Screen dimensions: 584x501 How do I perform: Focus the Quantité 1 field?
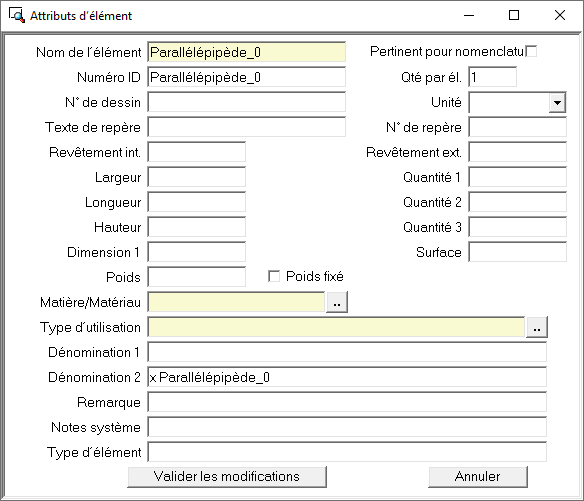(517, 177)
